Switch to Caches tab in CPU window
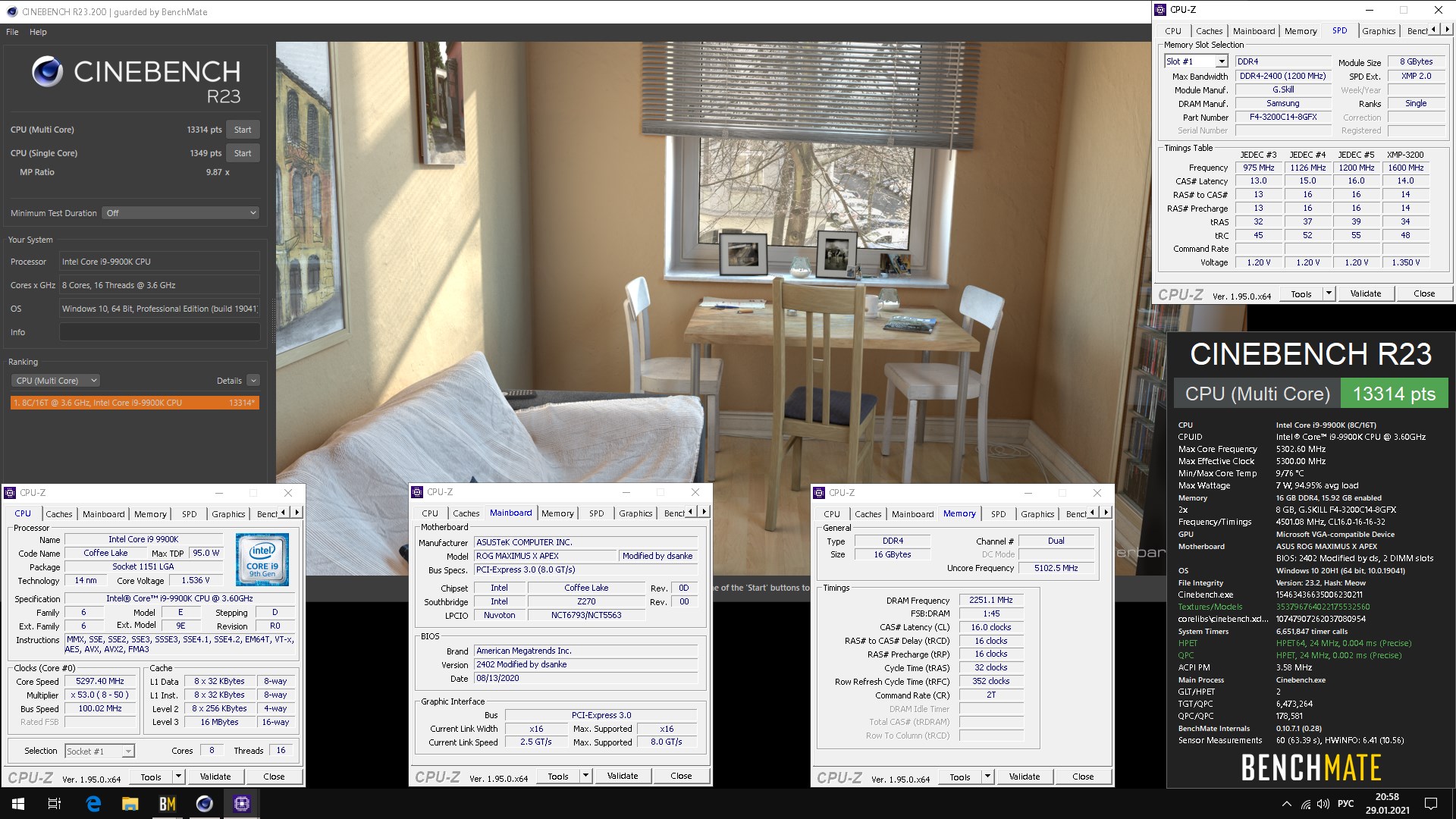Screen dimensions: 1456x819 [x=58, y=514]
